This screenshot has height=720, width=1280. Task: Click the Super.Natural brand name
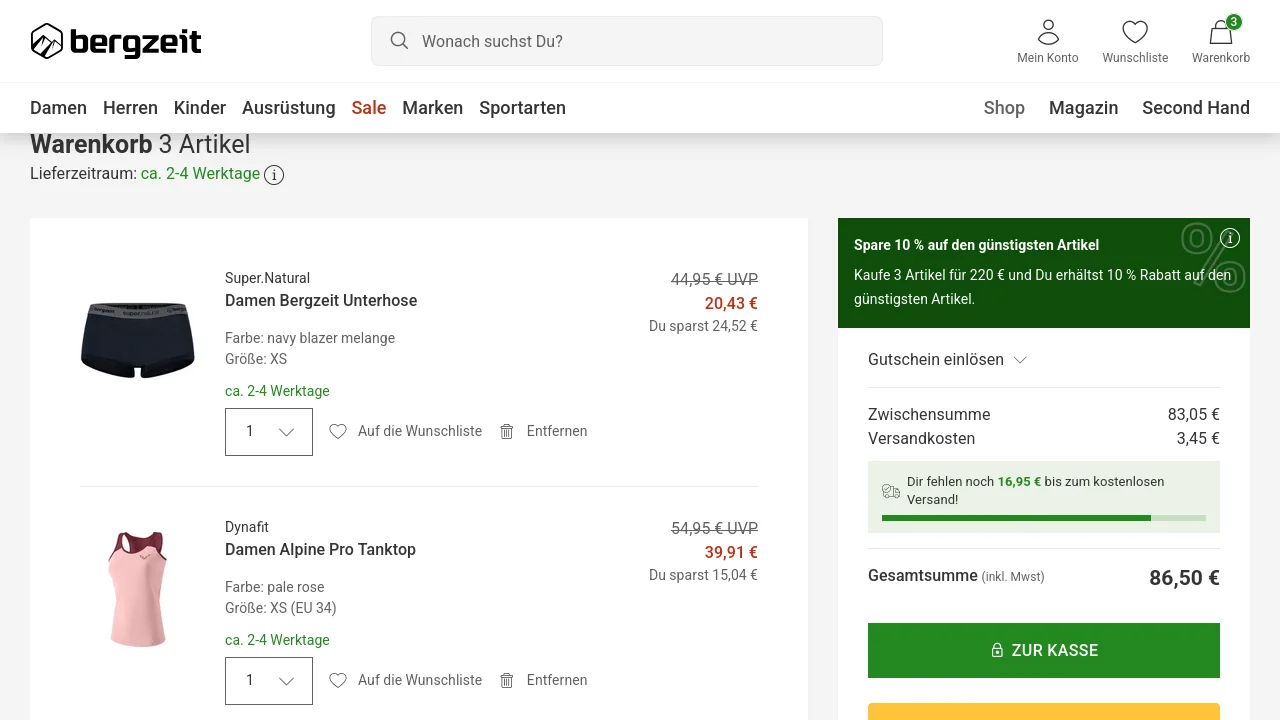coord(267,278)
